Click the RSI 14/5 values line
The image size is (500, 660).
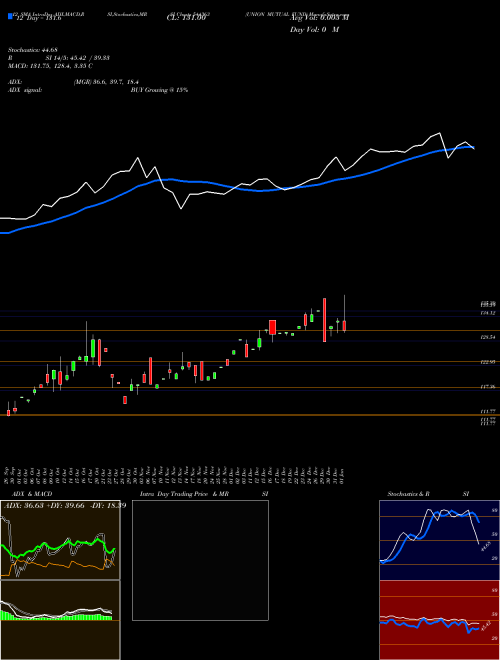pos(59,58)
